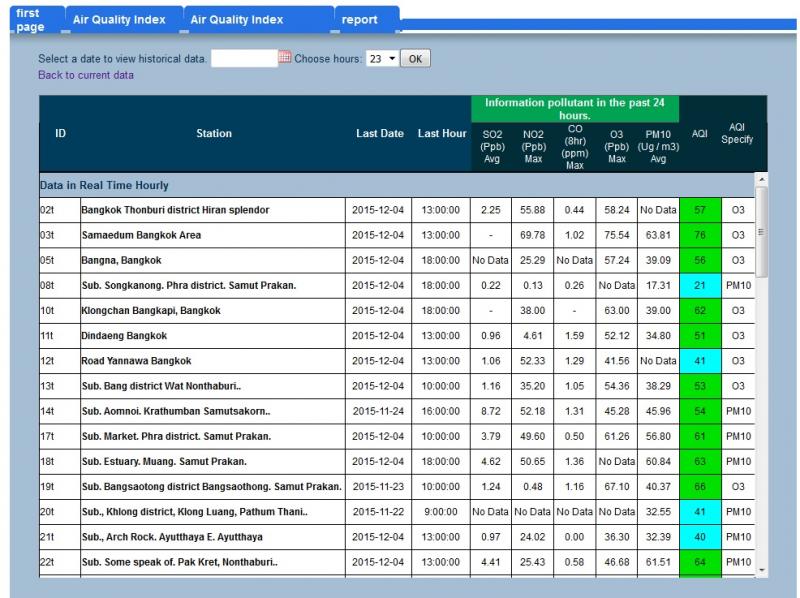Viewport: 800px width, 598px height.
Task: Click the AQI column header
Action: (x=699, y=133)
